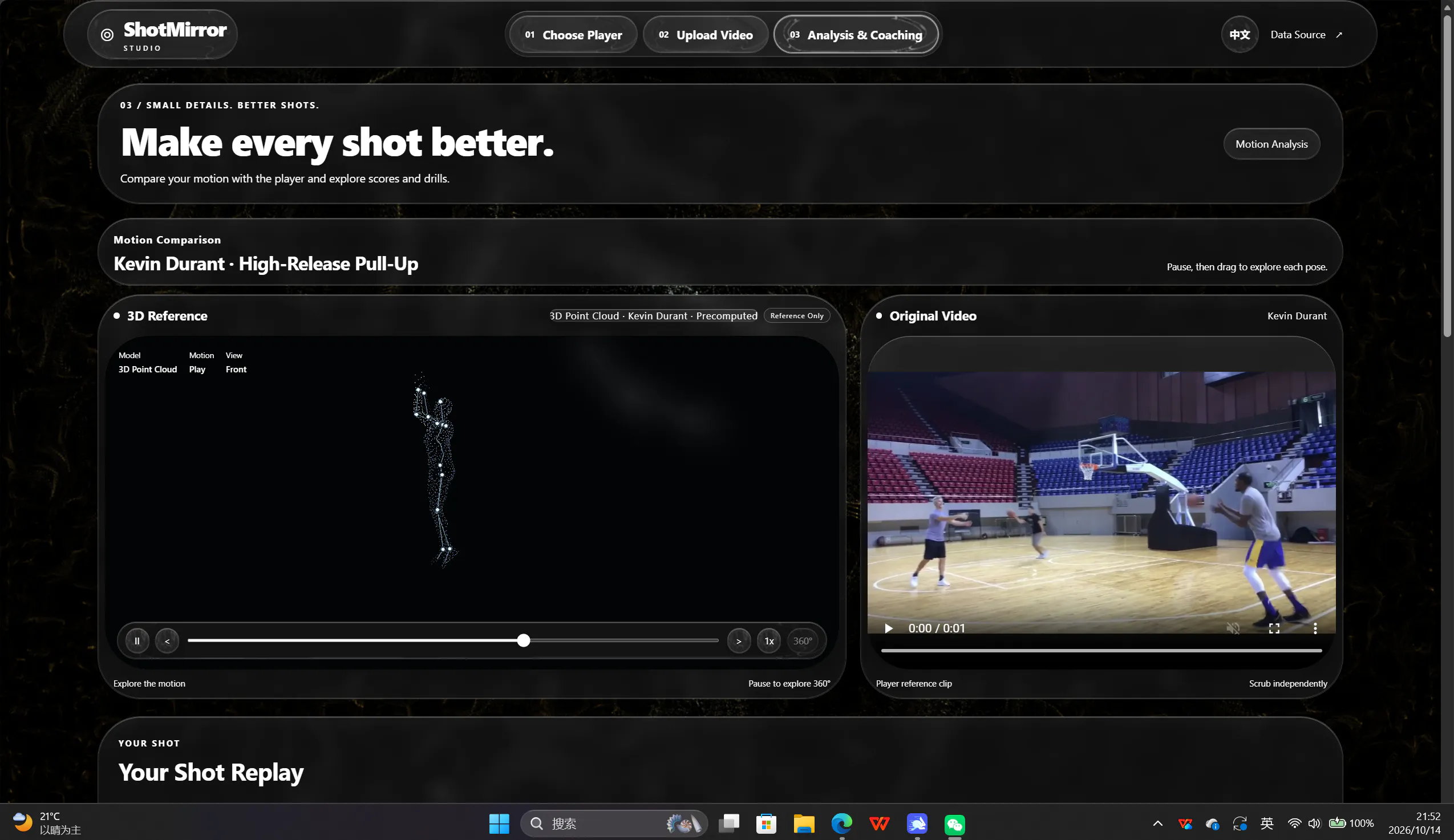This screenshot has height=840, width=1454.
Task: Open WPS Office from taskbar
Action: click(x=880, y=823)
